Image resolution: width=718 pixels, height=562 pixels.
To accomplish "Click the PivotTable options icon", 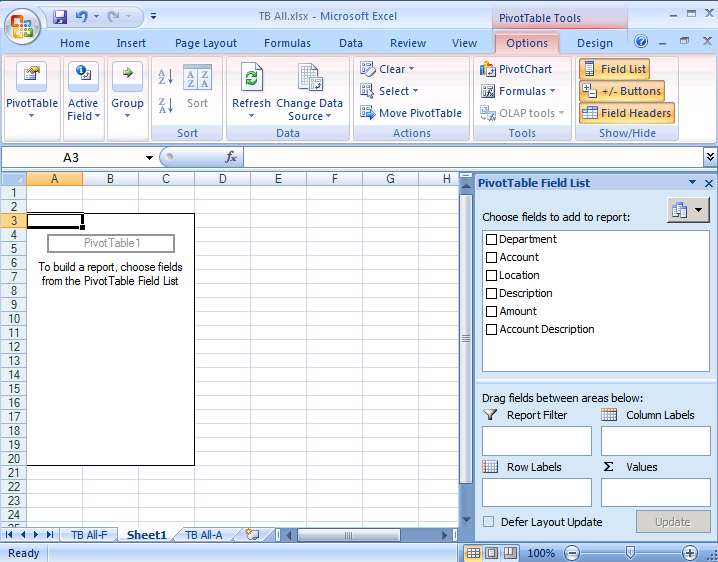I will pos(31,76).
